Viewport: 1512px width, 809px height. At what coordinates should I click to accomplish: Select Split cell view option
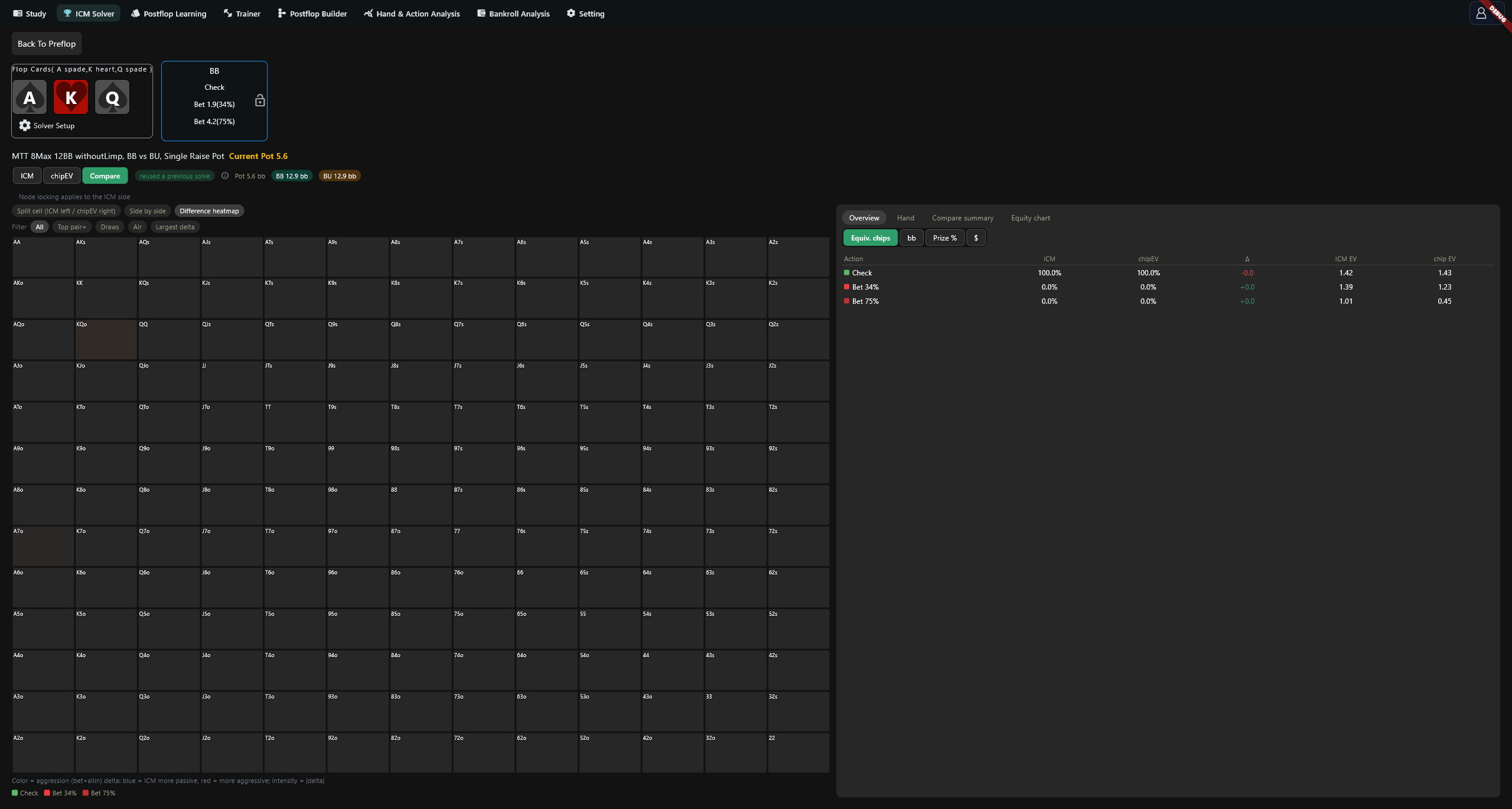(66, 211)
